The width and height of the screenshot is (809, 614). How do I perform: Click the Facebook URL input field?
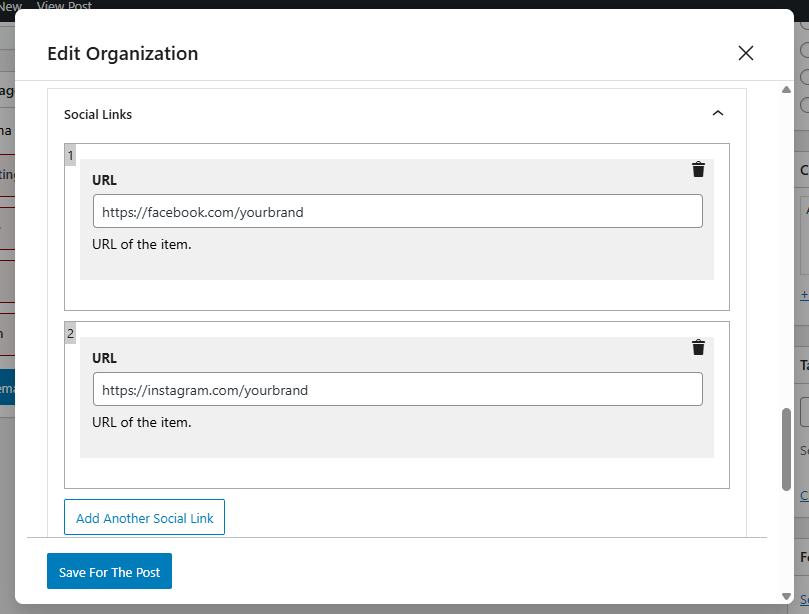pyautogui.click(x=397, y=211)
